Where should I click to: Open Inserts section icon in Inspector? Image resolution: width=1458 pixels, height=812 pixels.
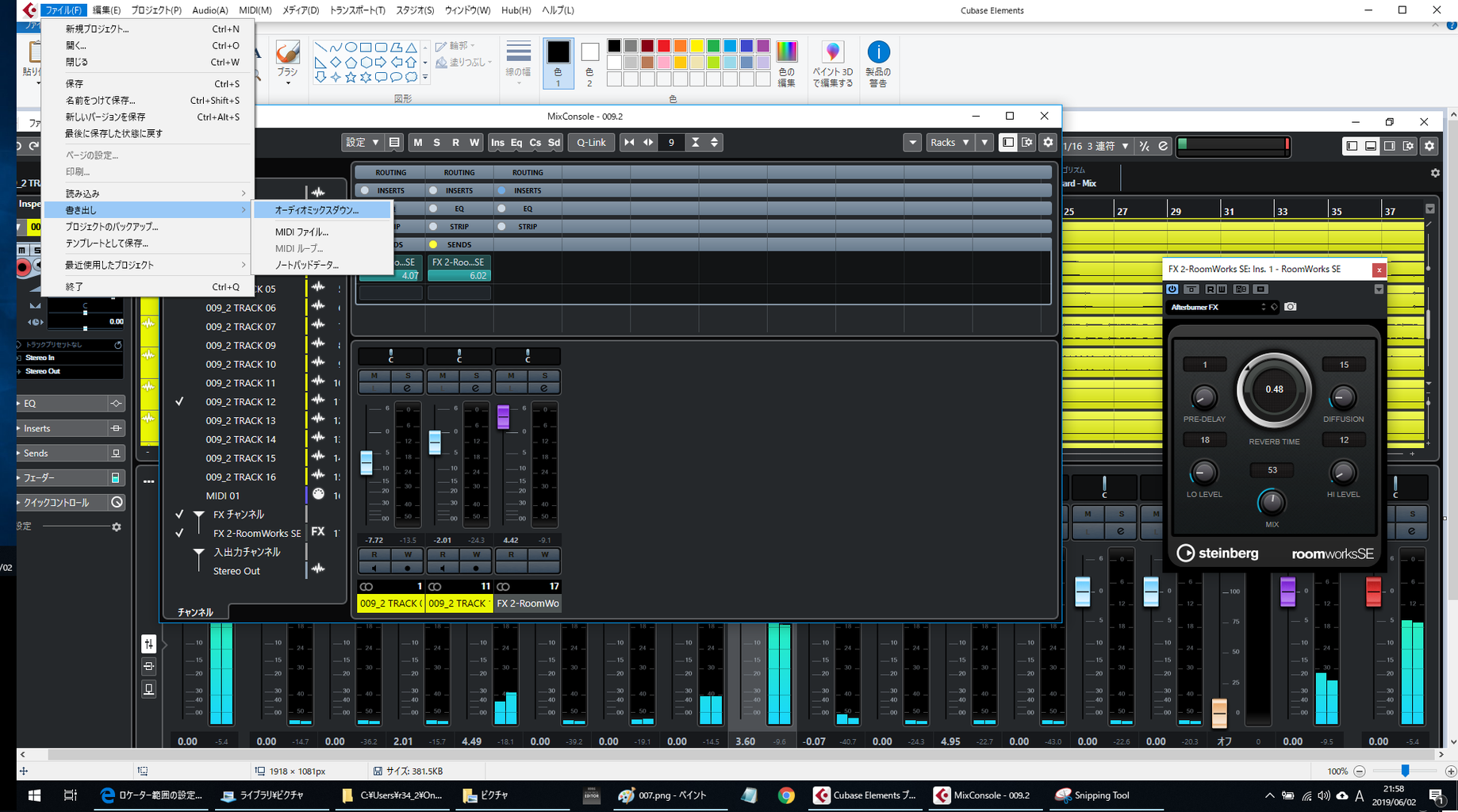coord(116,428)
